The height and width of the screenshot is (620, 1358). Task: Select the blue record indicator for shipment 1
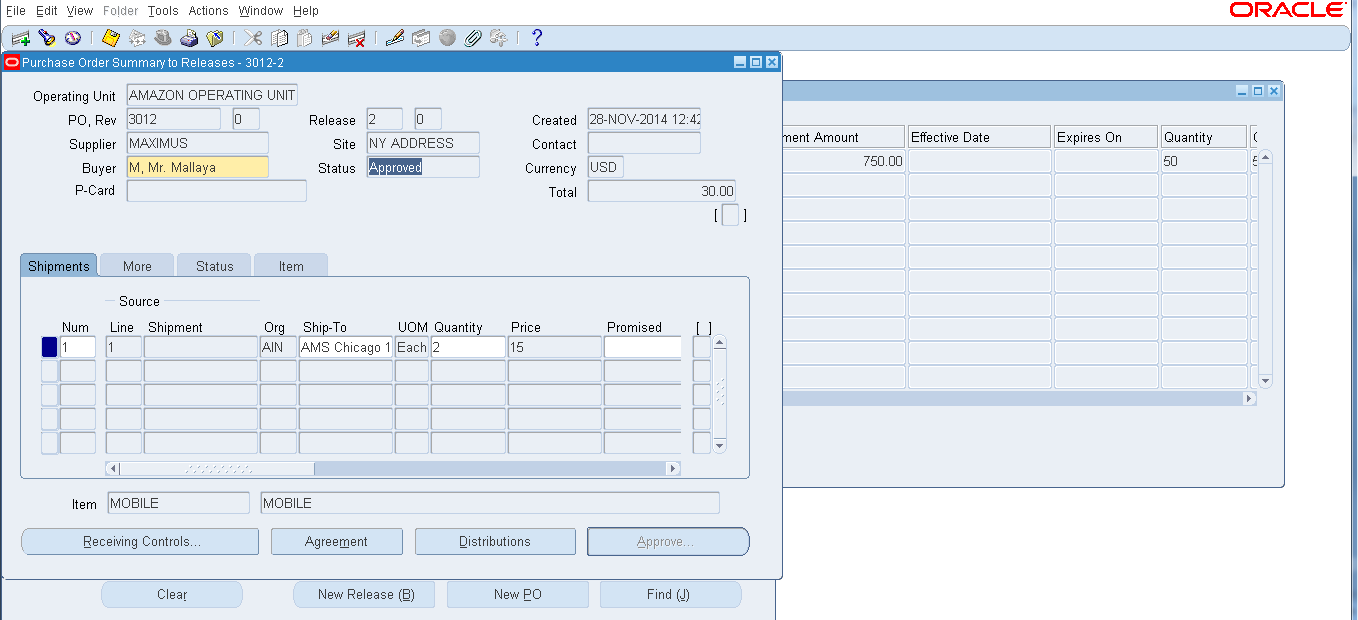[x=49, y=347]
